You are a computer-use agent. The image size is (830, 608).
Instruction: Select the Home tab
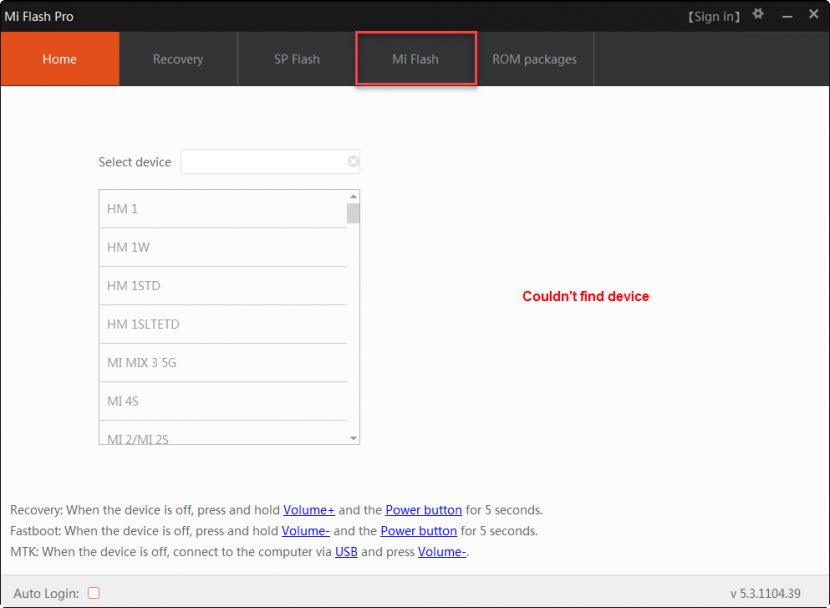point(60,59)
